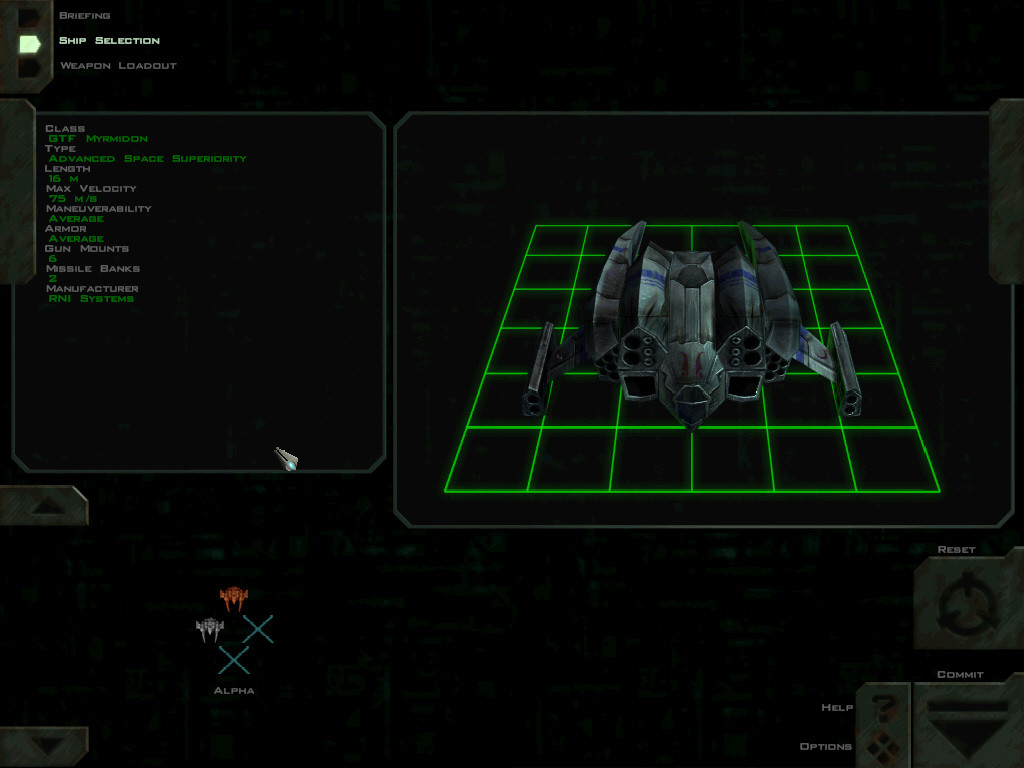Click the Max Velocity label
Image resolution: width=1024 pixels, height=768 pixels.
tap(91, 189)
